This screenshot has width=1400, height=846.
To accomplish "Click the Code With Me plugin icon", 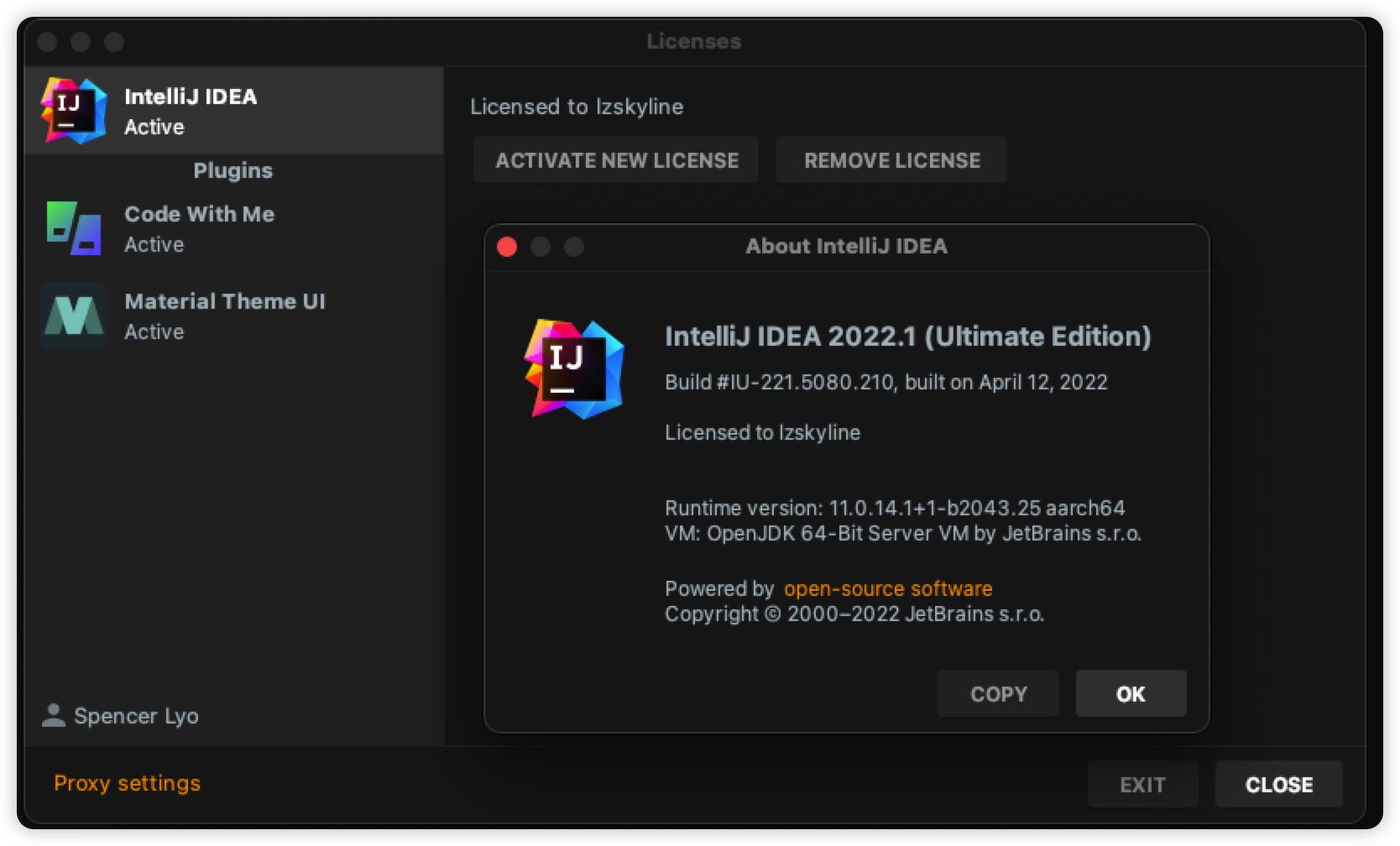I will coord(74,228).
